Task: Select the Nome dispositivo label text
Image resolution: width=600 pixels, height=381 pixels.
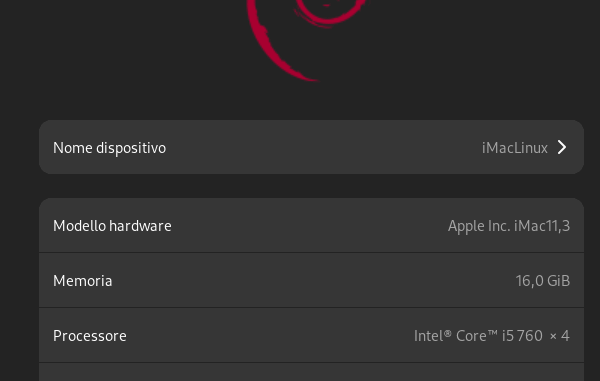Action: pyautogui.click(x=109, y=148)
